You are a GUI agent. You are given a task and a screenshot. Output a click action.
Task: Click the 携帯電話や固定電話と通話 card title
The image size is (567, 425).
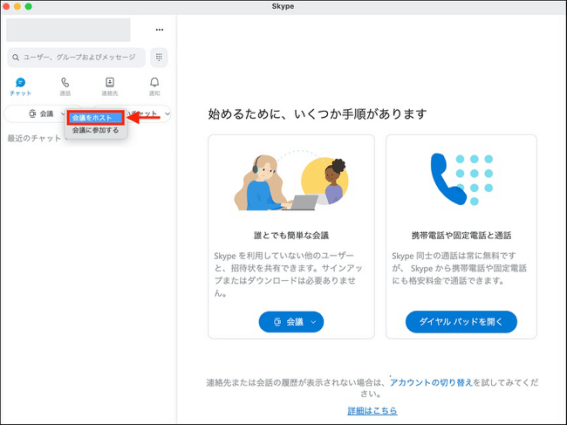tap(461, 235)
